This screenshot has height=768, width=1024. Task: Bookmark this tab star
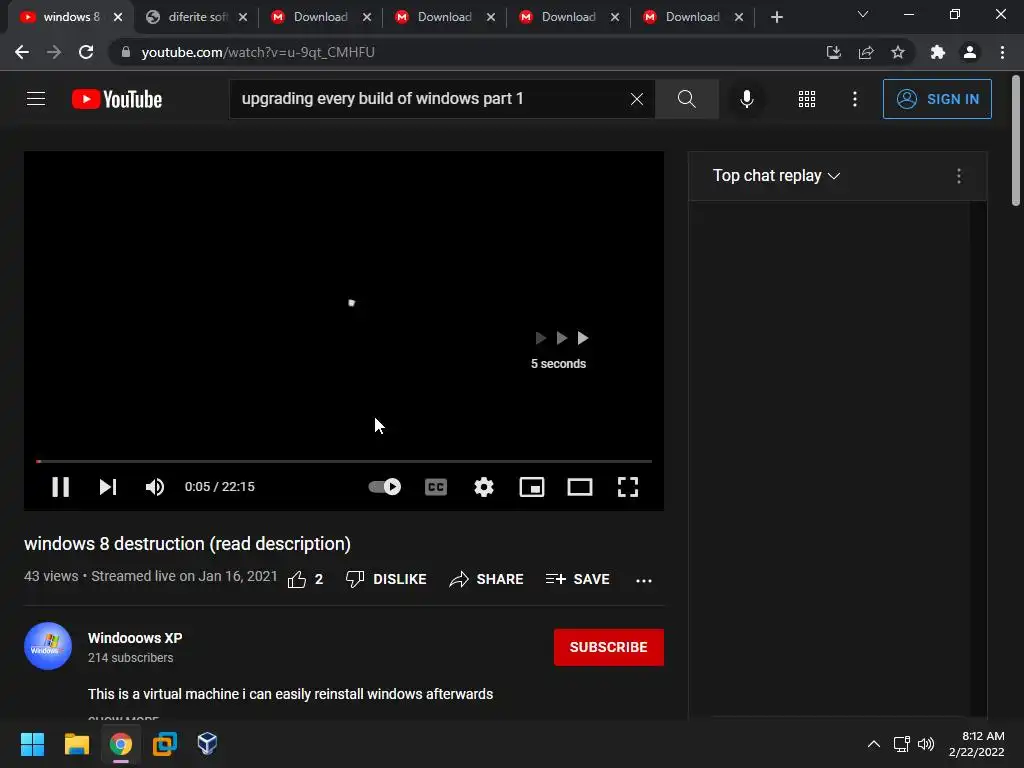tap(898, 52)
